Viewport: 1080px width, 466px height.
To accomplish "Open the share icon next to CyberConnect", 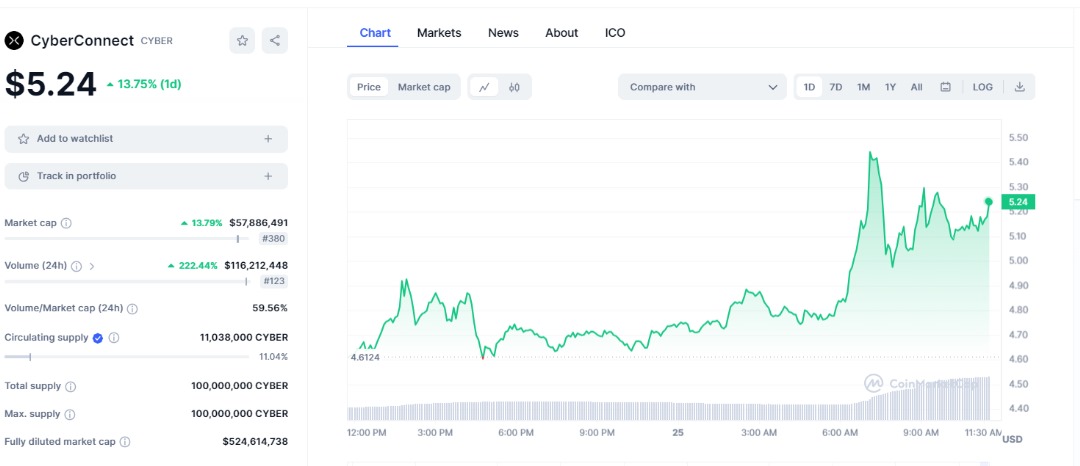I will coord(275,41).
